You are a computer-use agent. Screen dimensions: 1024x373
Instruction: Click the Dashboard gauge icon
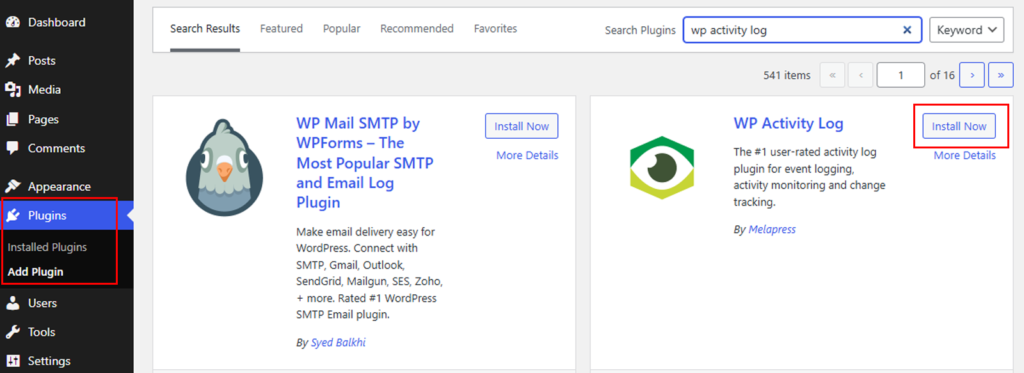12,22
